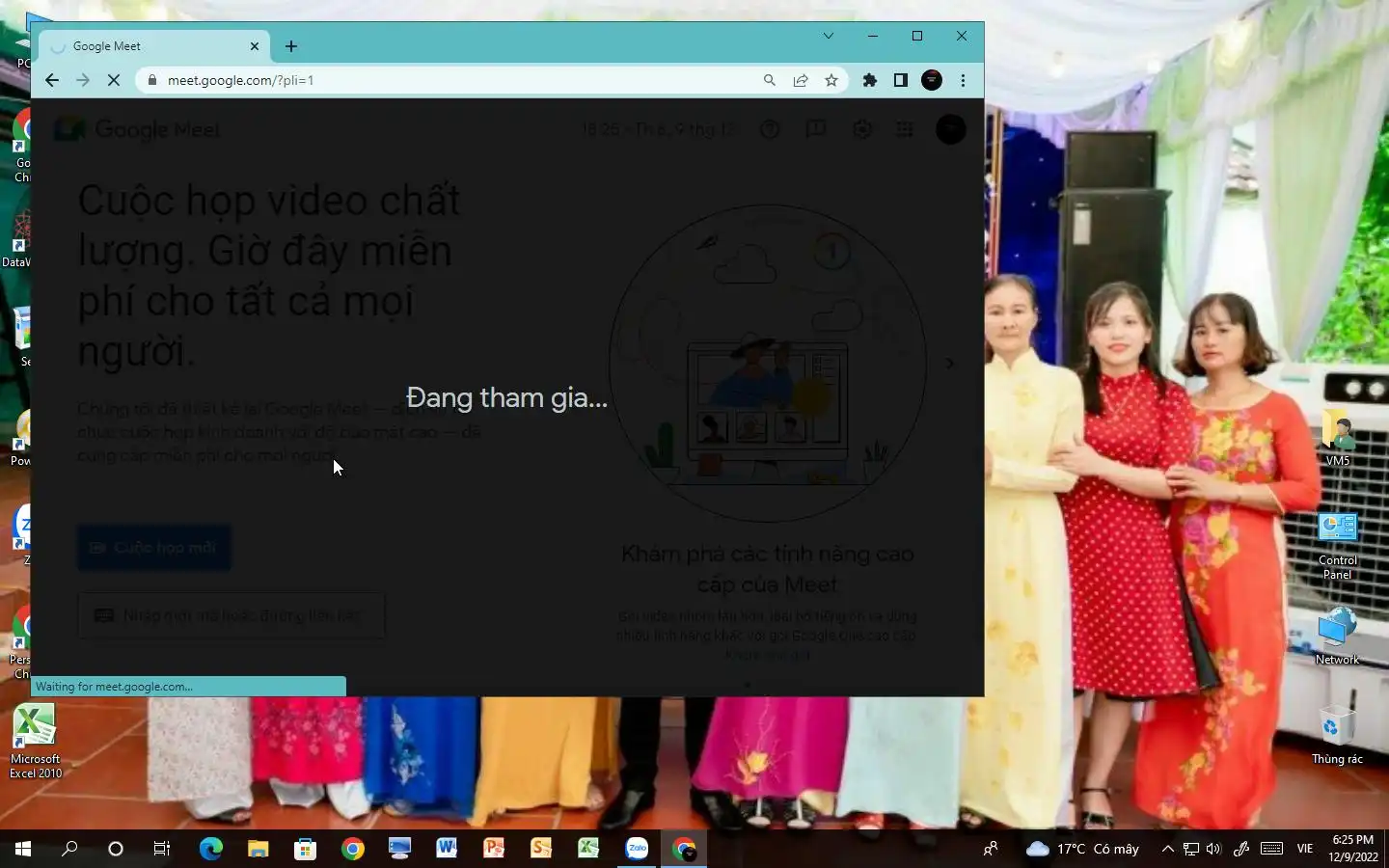Open Excel from the taskbar
Viewport: 1389px width, 868px height.
[x=588, y=849]
